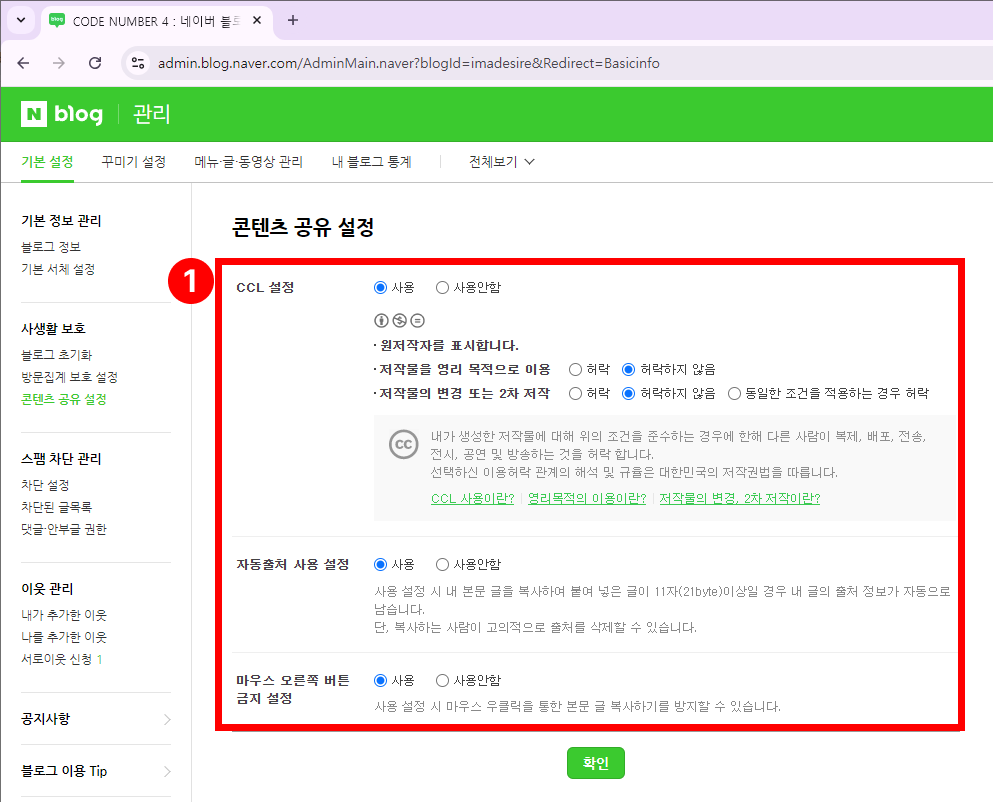Select 사용안함 for CCL 설정
This screenshot has height=802, width=993.
[443, 288]
